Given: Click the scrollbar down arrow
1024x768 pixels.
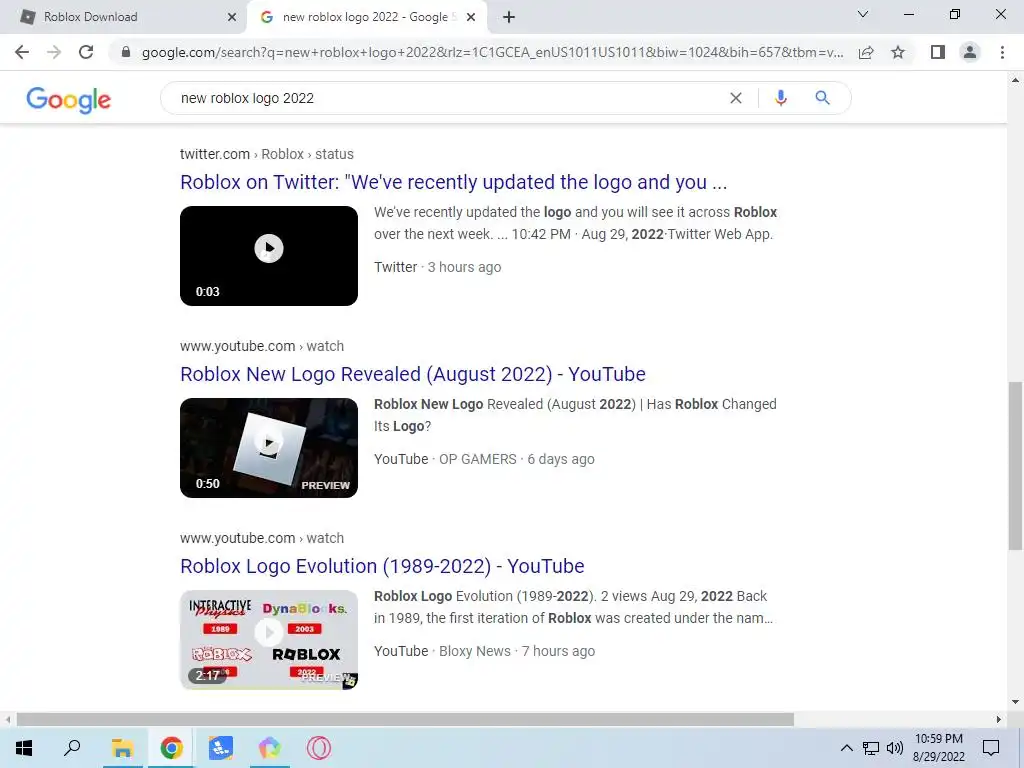Looking at the screenshot, I should tap(1015, 703).
